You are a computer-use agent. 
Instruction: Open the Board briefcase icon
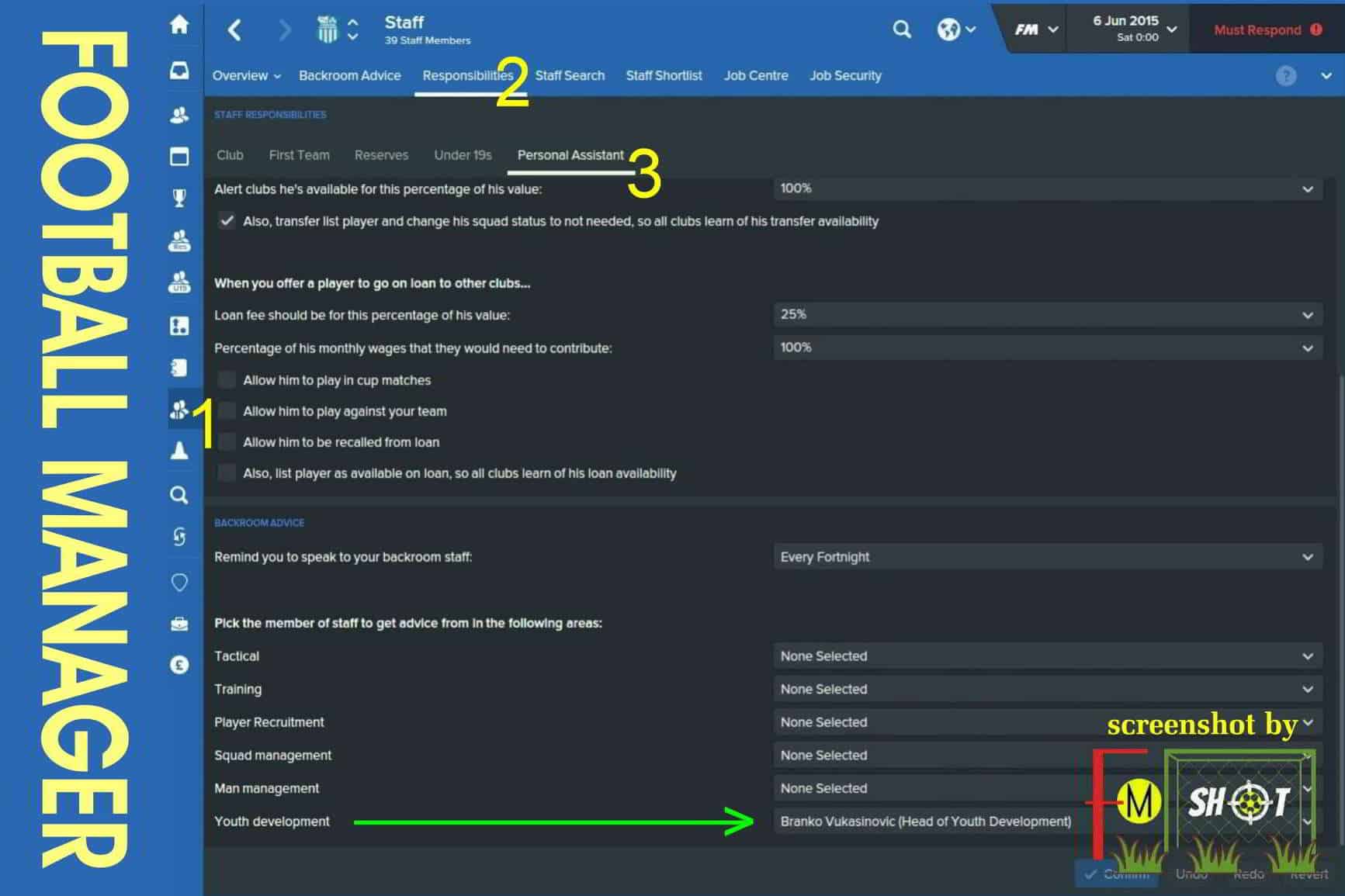click(x=179, y=624)
